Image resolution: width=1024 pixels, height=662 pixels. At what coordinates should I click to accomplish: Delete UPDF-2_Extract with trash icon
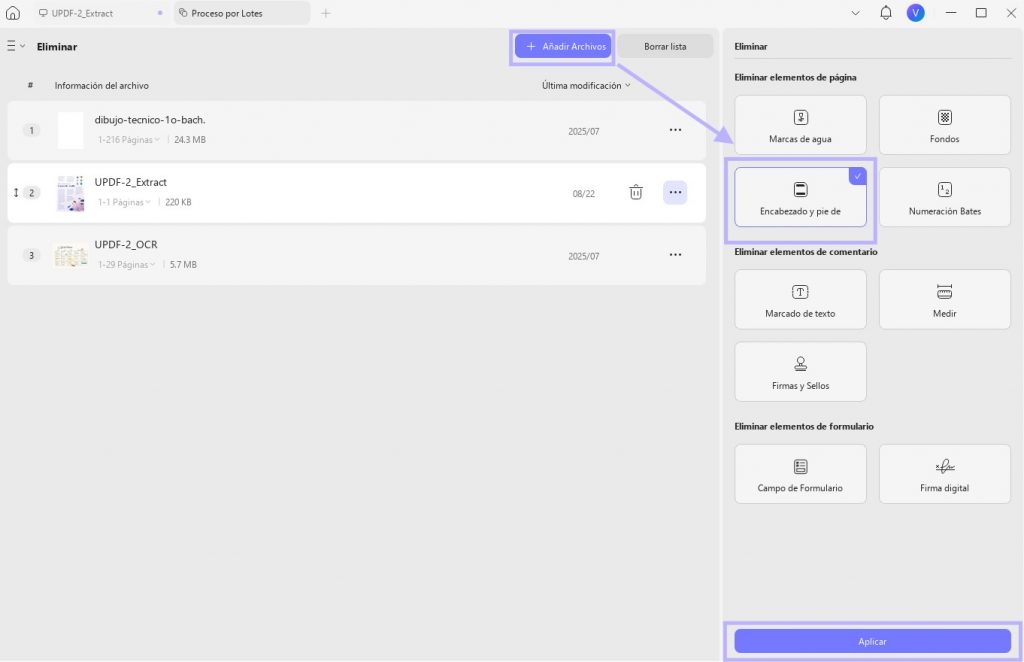click(635, 193)
